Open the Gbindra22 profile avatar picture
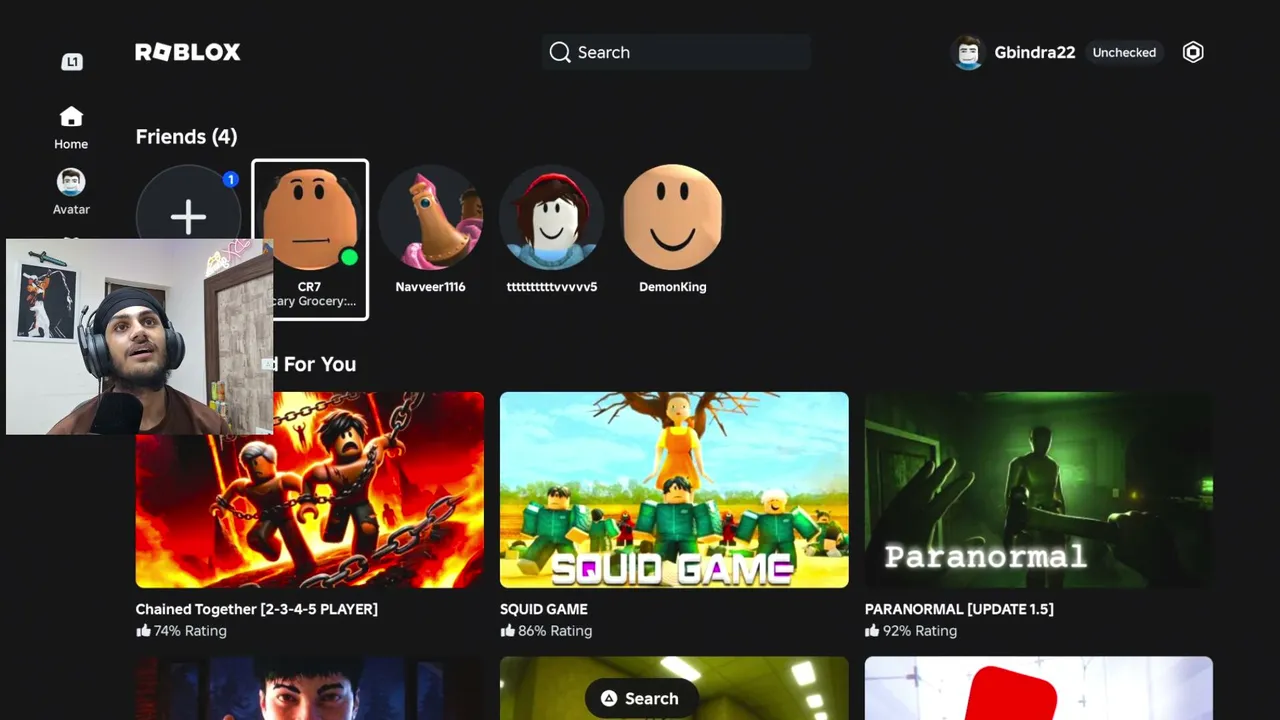1280x720 pixels. point(967,52)
